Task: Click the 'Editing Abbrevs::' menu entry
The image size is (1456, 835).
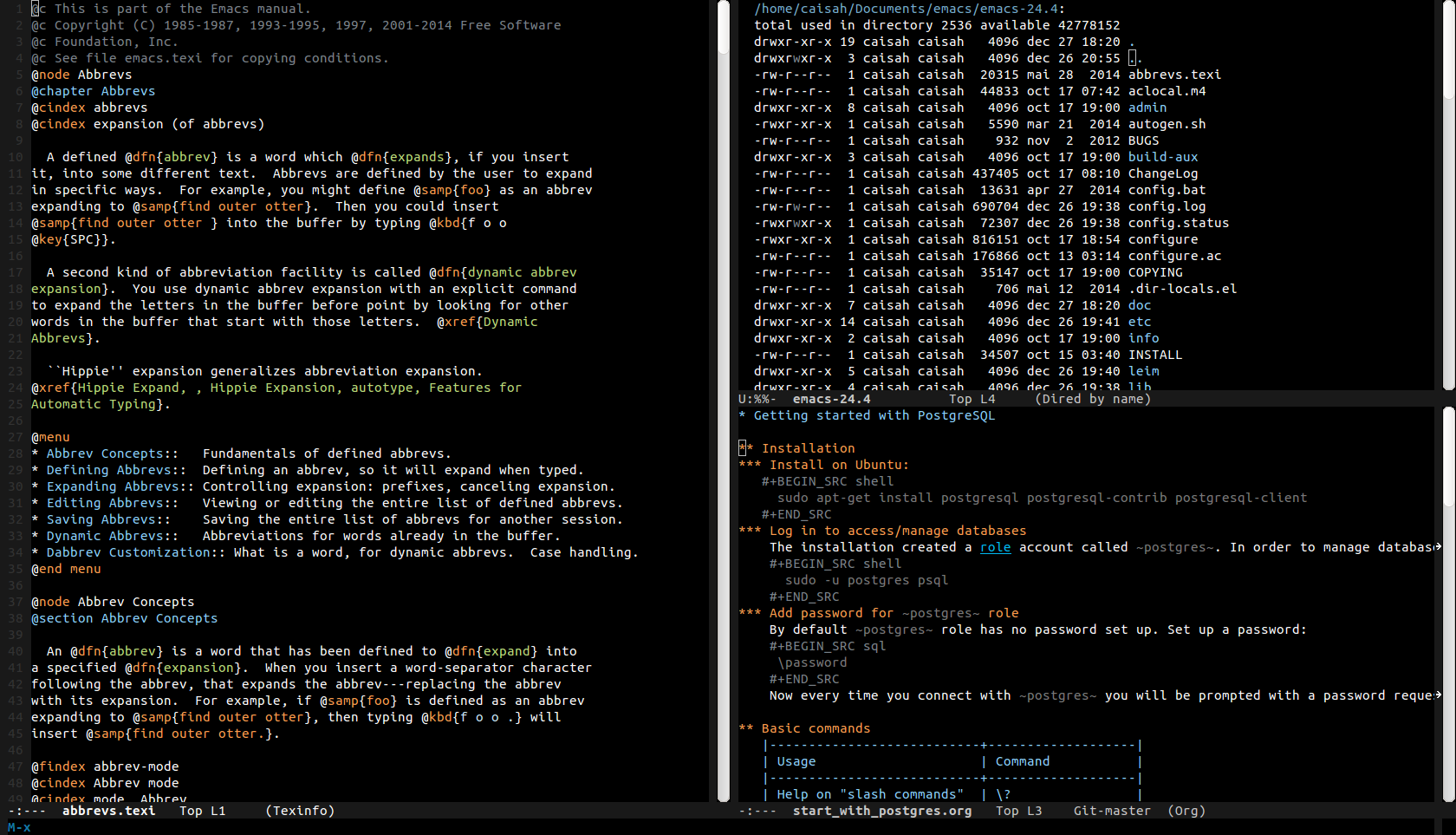Action: (112, 503)
